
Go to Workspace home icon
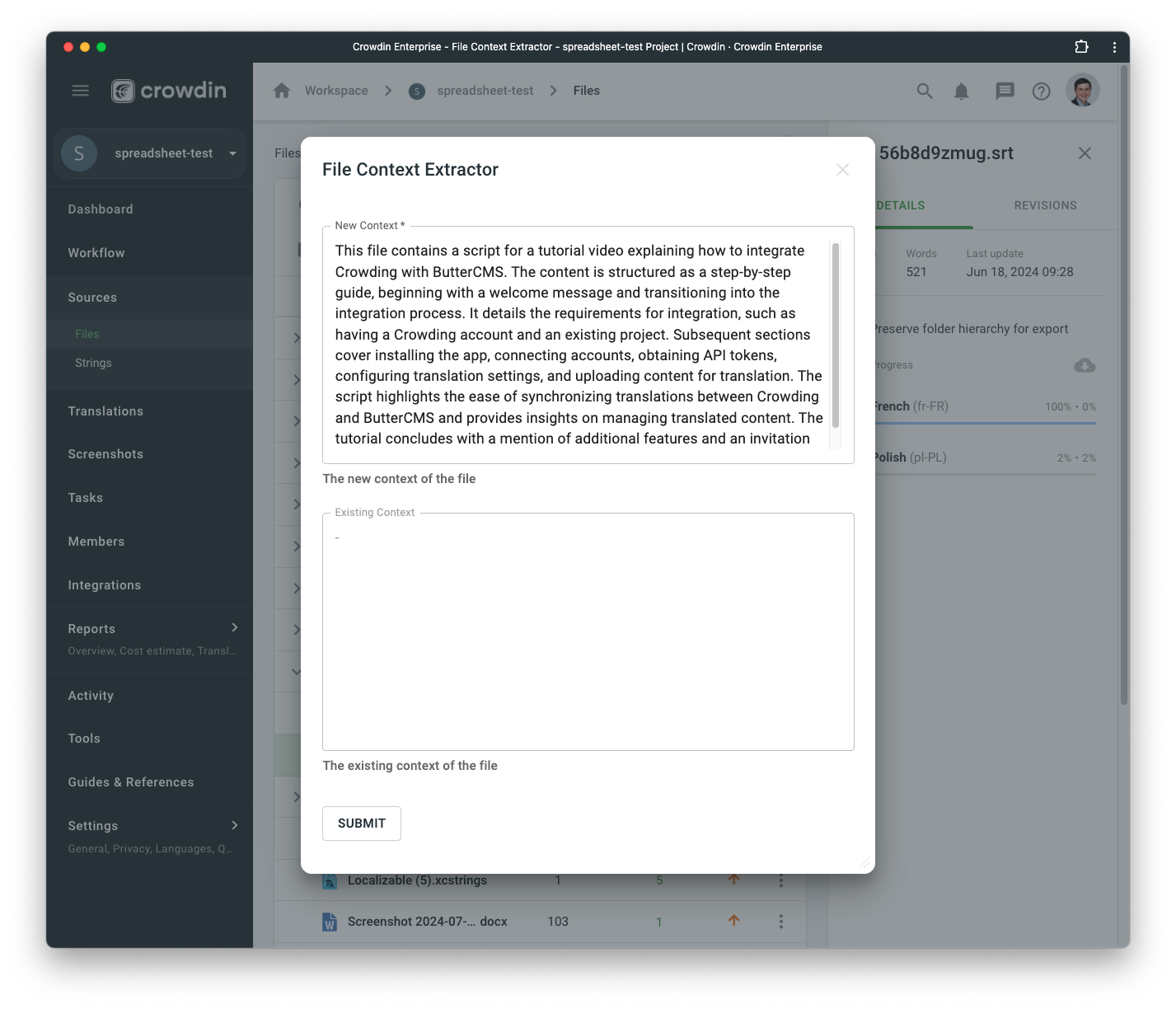pos(282,91)
